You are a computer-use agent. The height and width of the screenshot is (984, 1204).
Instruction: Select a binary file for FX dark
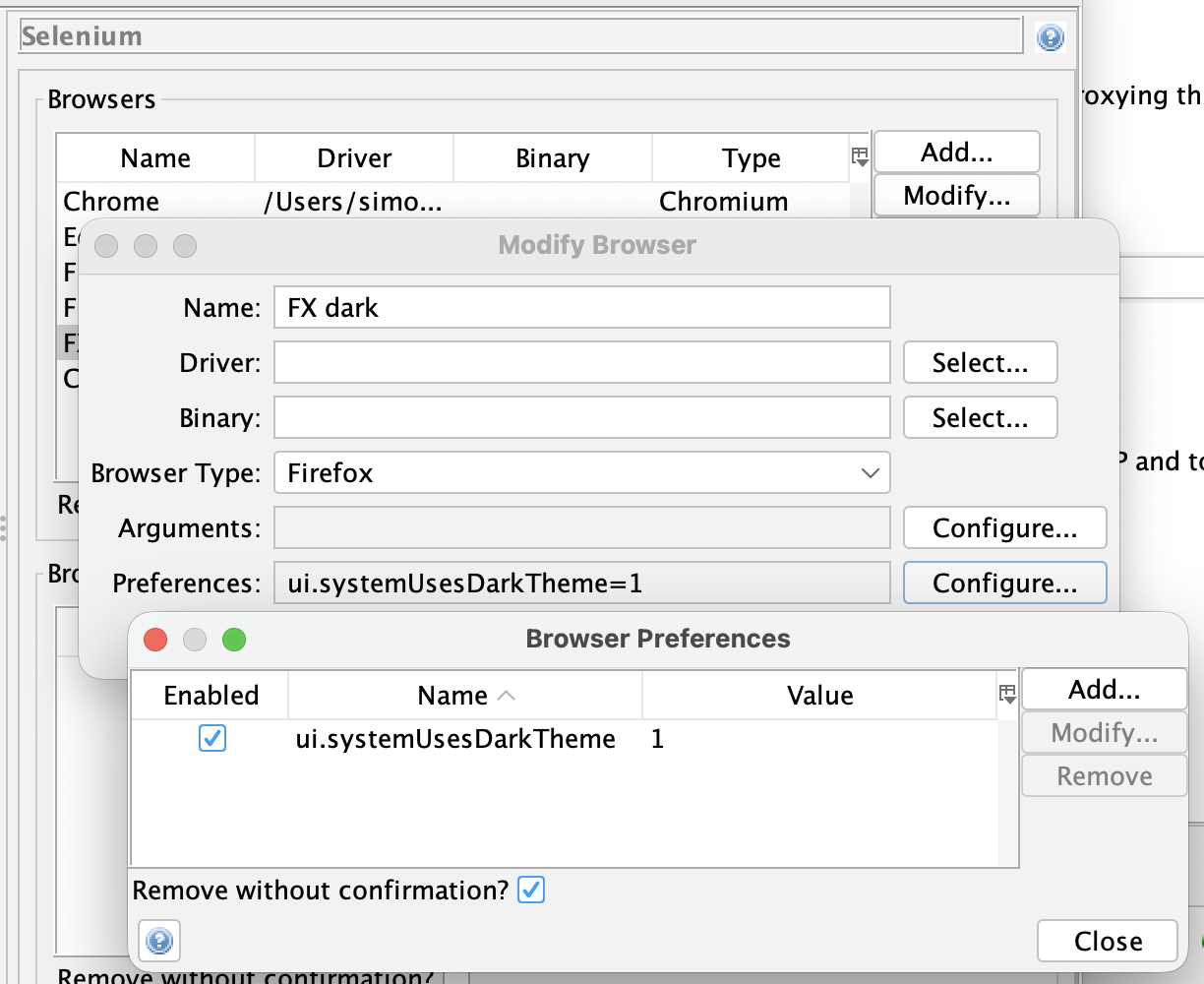point(980,417)
